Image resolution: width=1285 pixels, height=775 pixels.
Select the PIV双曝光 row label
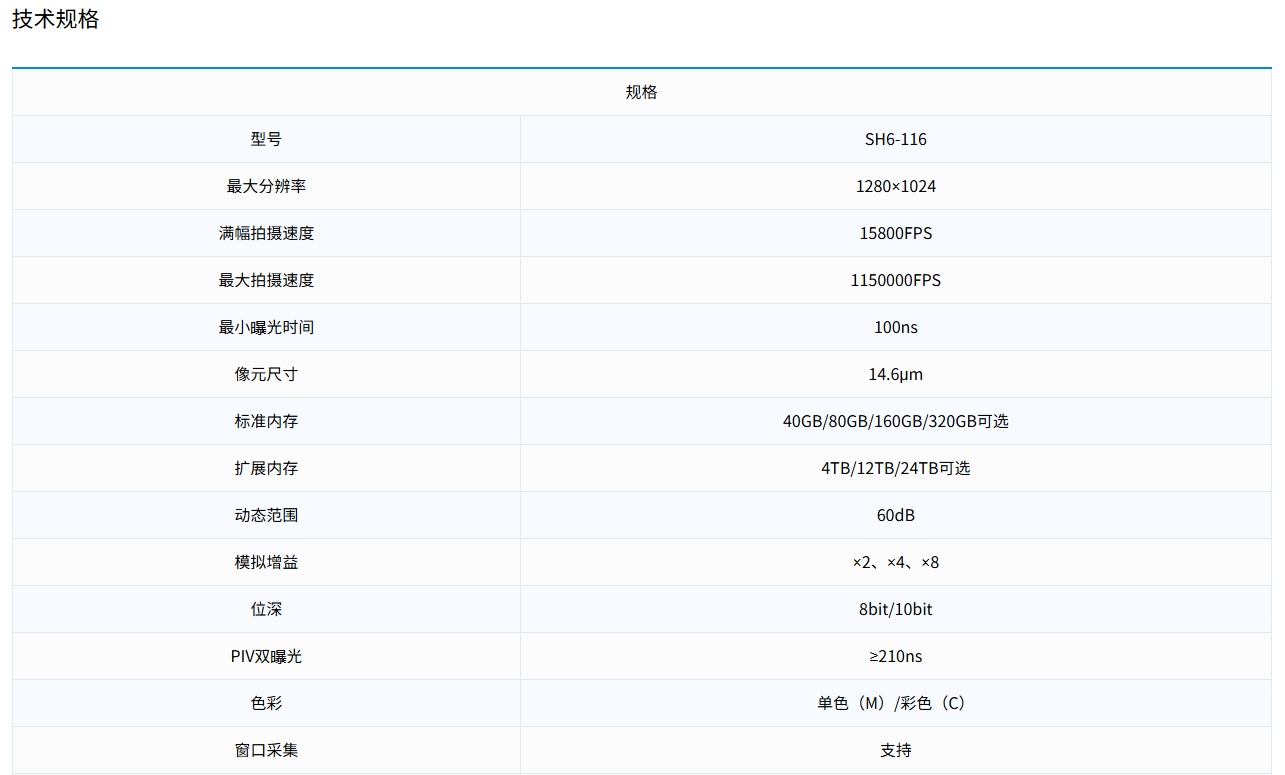click(266, 656)
